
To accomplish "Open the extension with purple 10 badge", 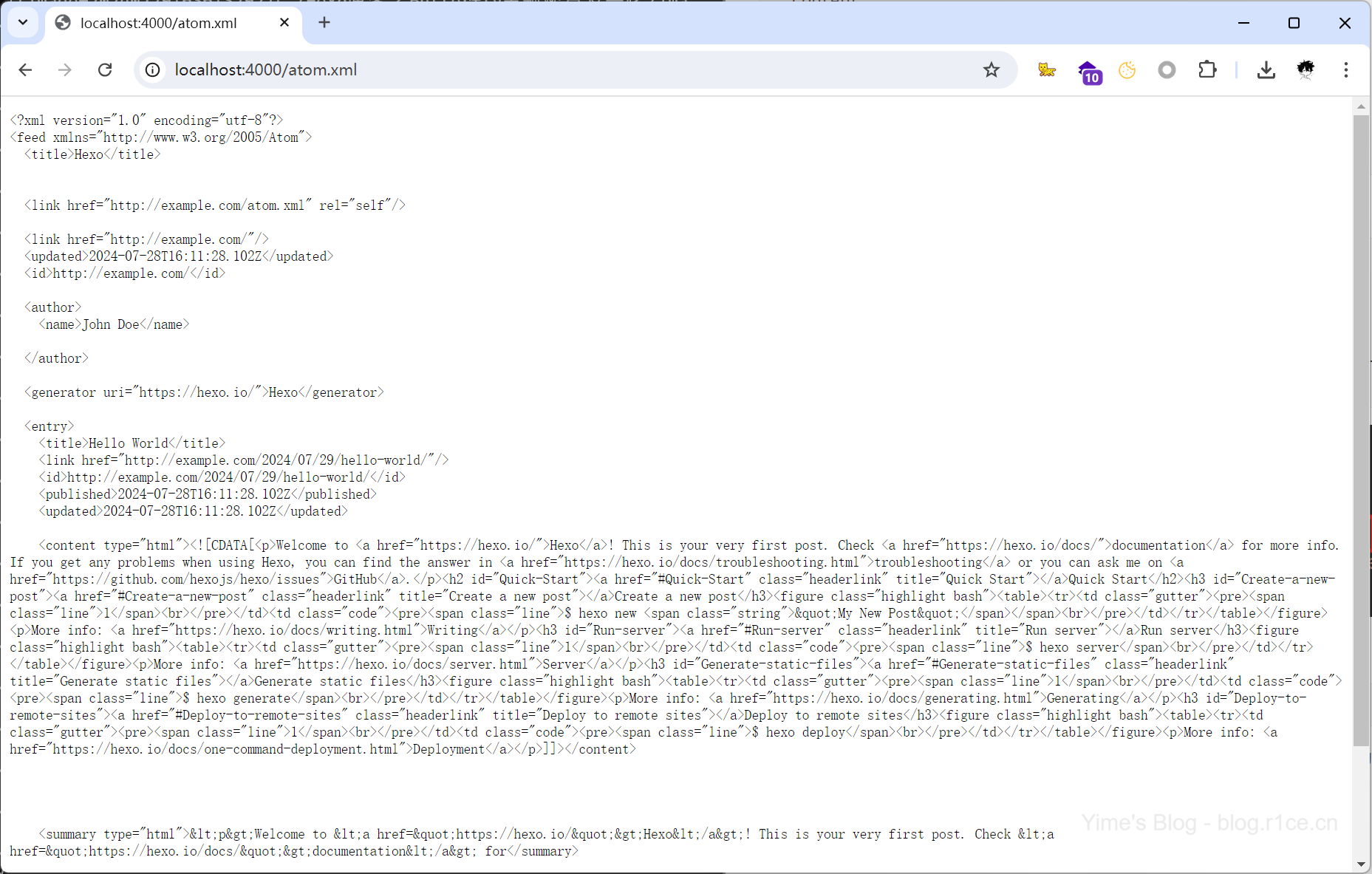I will [x=1089, y=72].
